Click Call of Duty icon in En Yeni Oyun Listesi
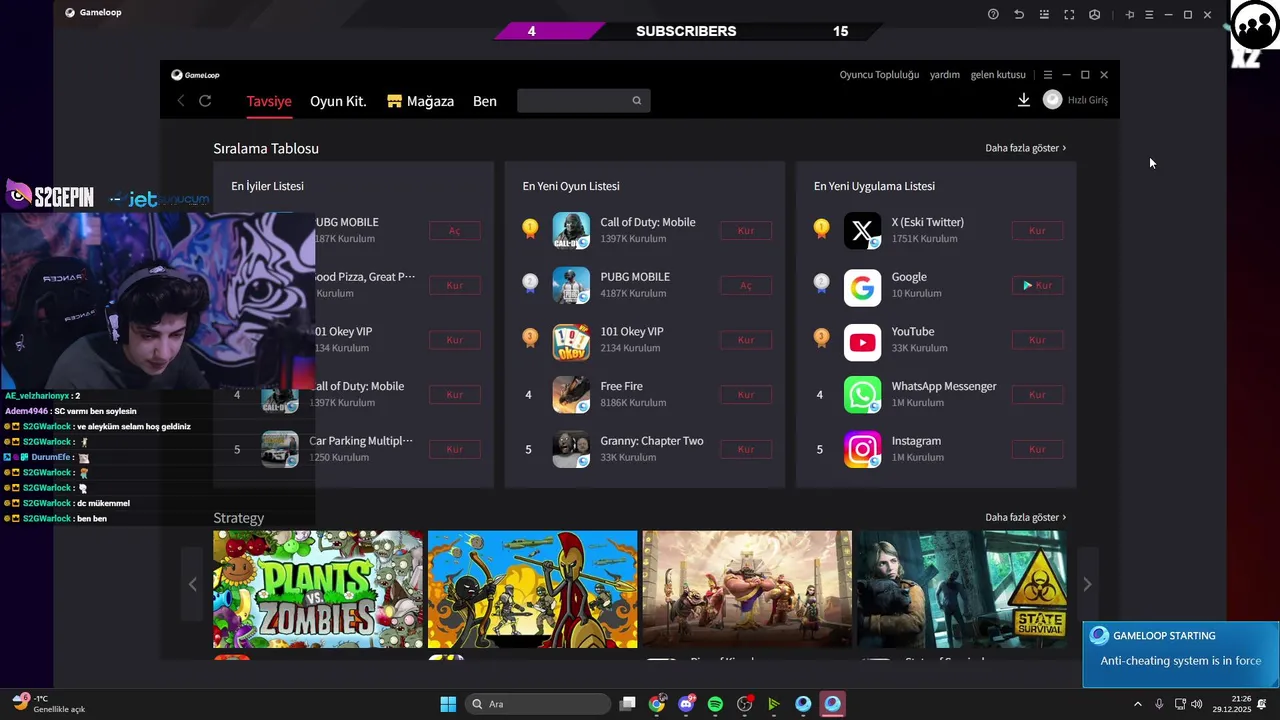The image size is (1280, 720). click(x=571, y=231)
